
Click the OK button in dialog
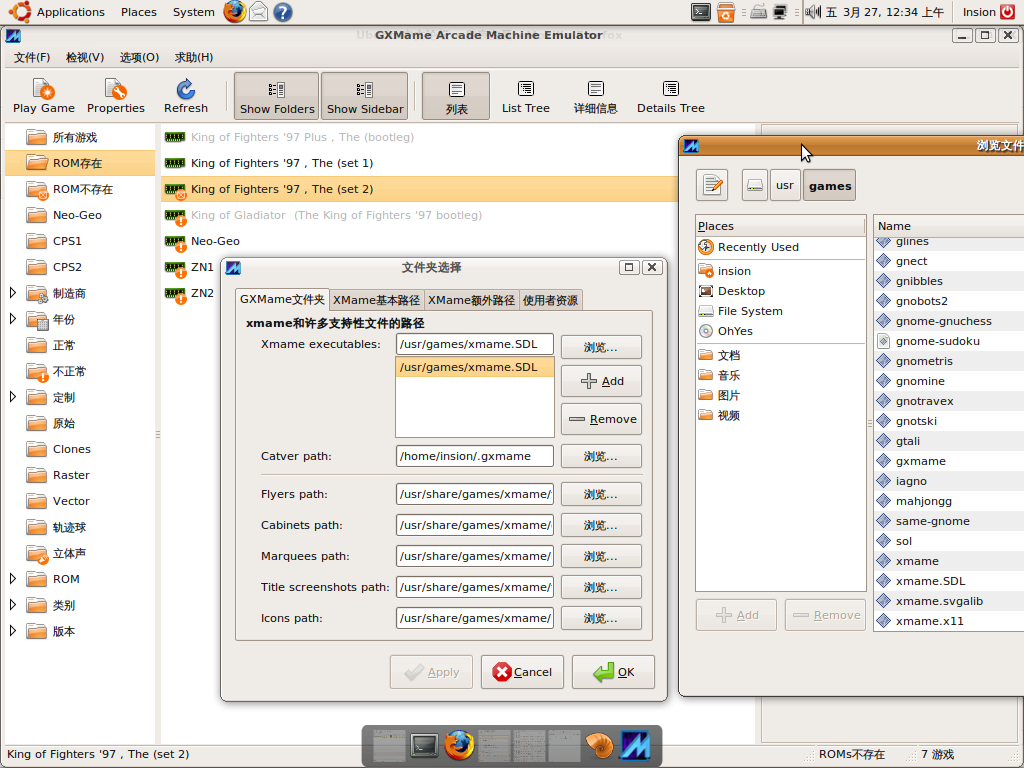(613, 672)
